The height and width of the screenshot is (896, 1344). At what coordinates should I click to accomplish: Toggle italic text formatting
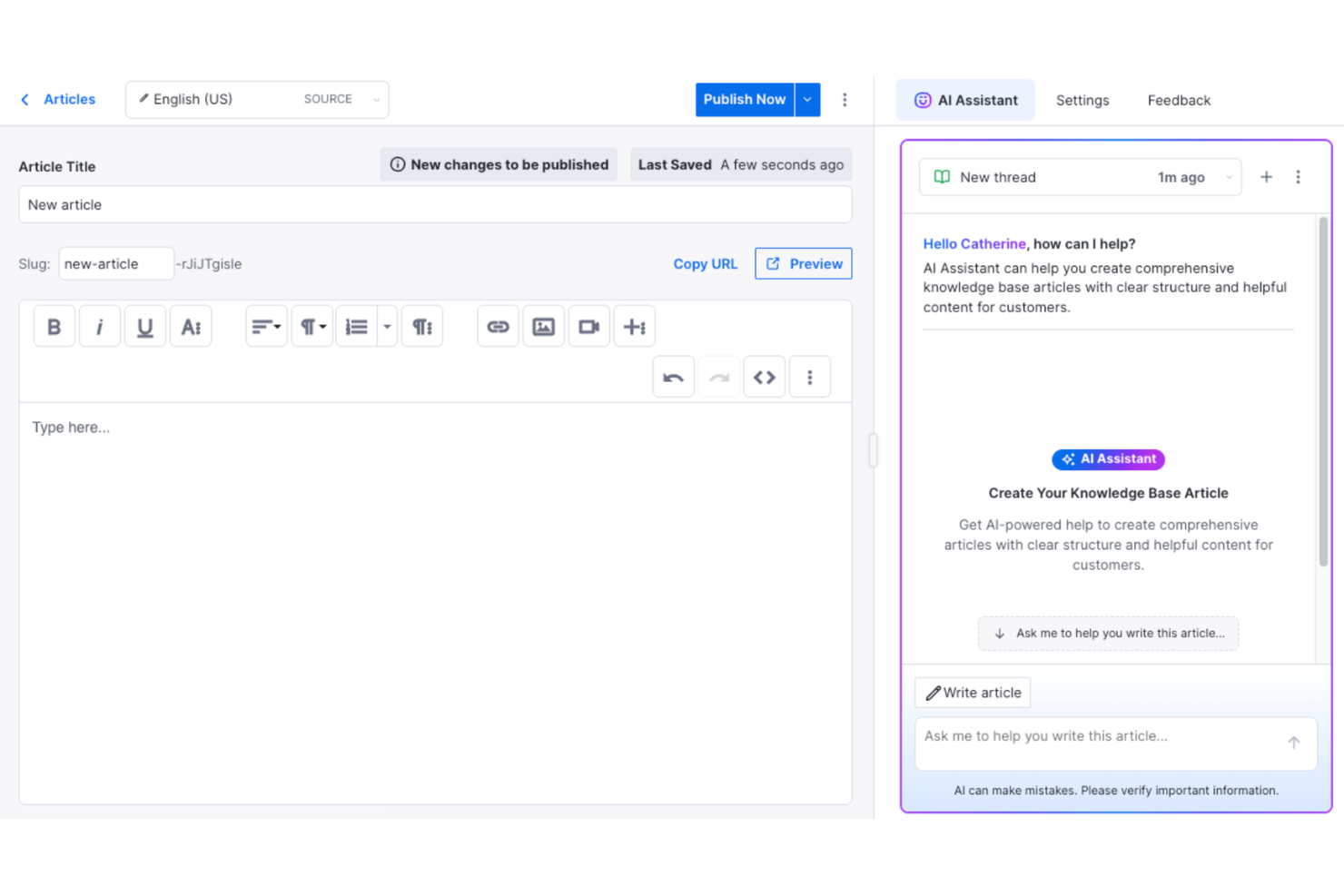pos(99,326)
